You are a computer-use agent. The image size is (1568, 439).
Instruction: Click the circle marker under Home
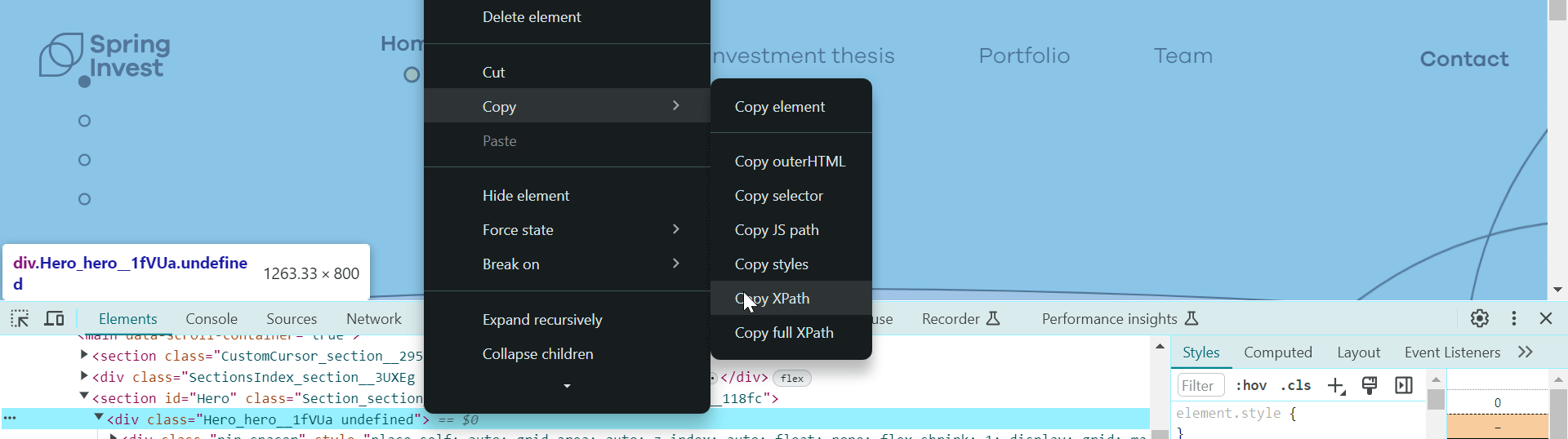click(412, 75)
